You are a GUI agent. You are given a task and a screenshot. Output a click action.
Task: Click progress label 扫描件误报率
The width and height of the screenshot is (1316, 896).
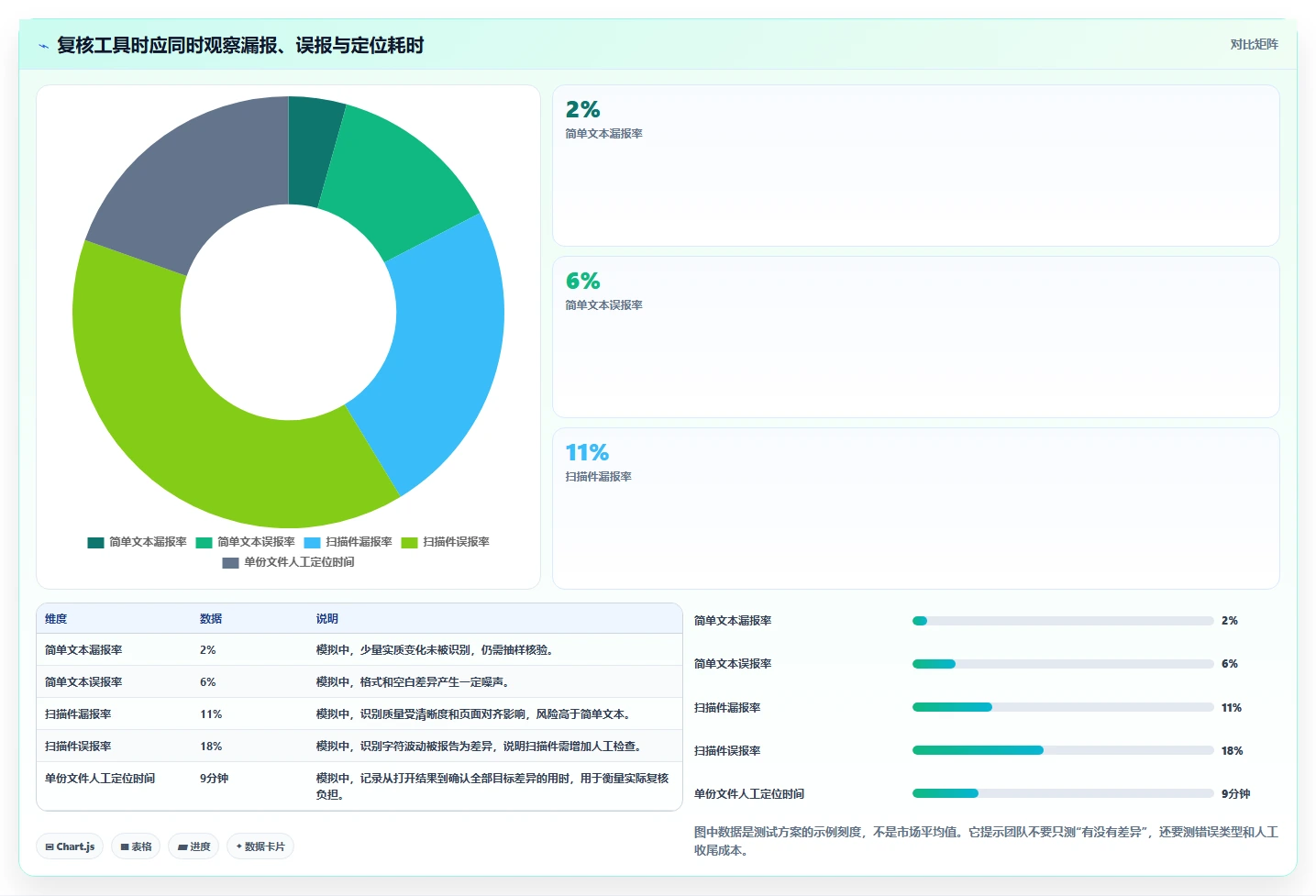(x=727, y=751)
